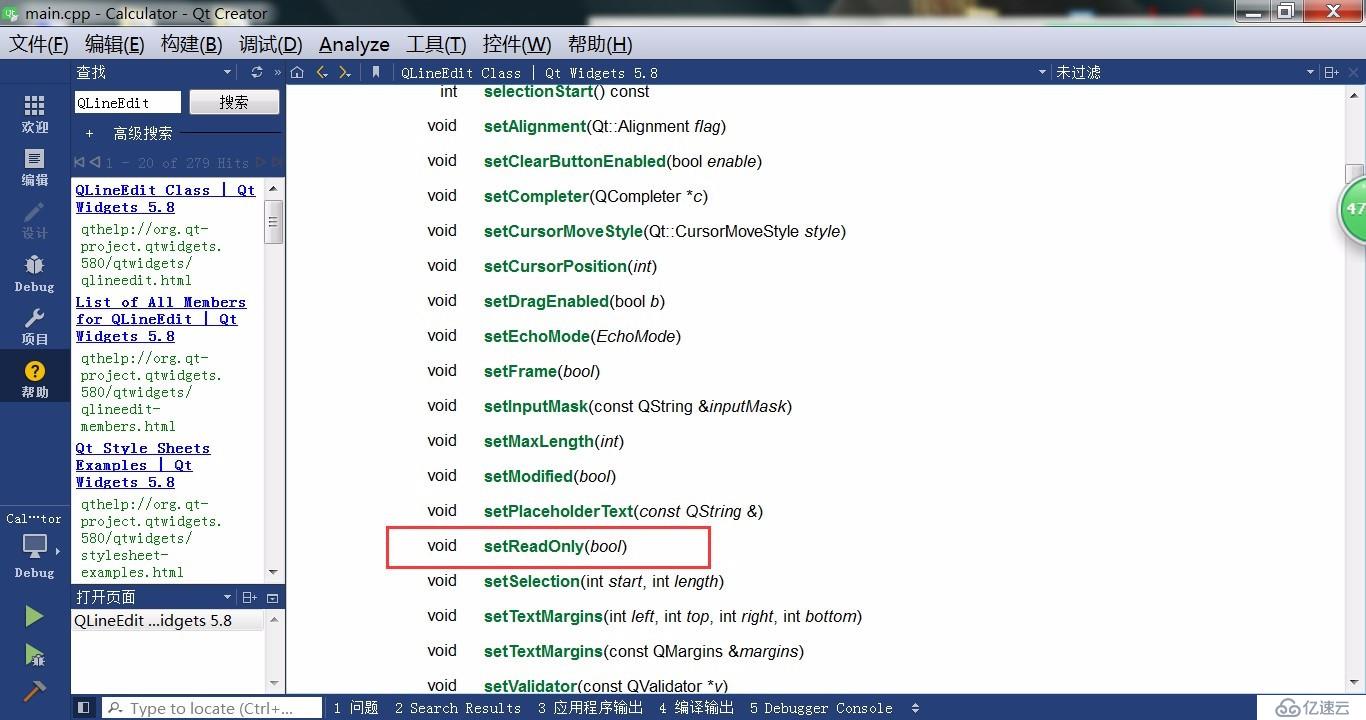Build project with the hammer icon
The width and height of the screenshot is (1366, 720).
(x=34, y=691)
